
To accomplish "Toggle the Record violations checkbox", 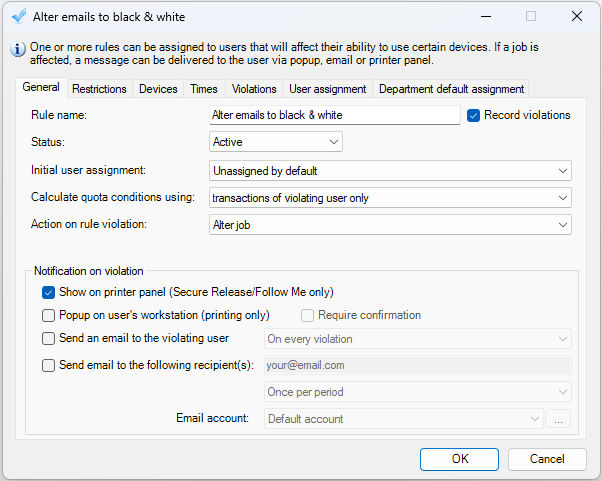I will (x=473, y=115).
